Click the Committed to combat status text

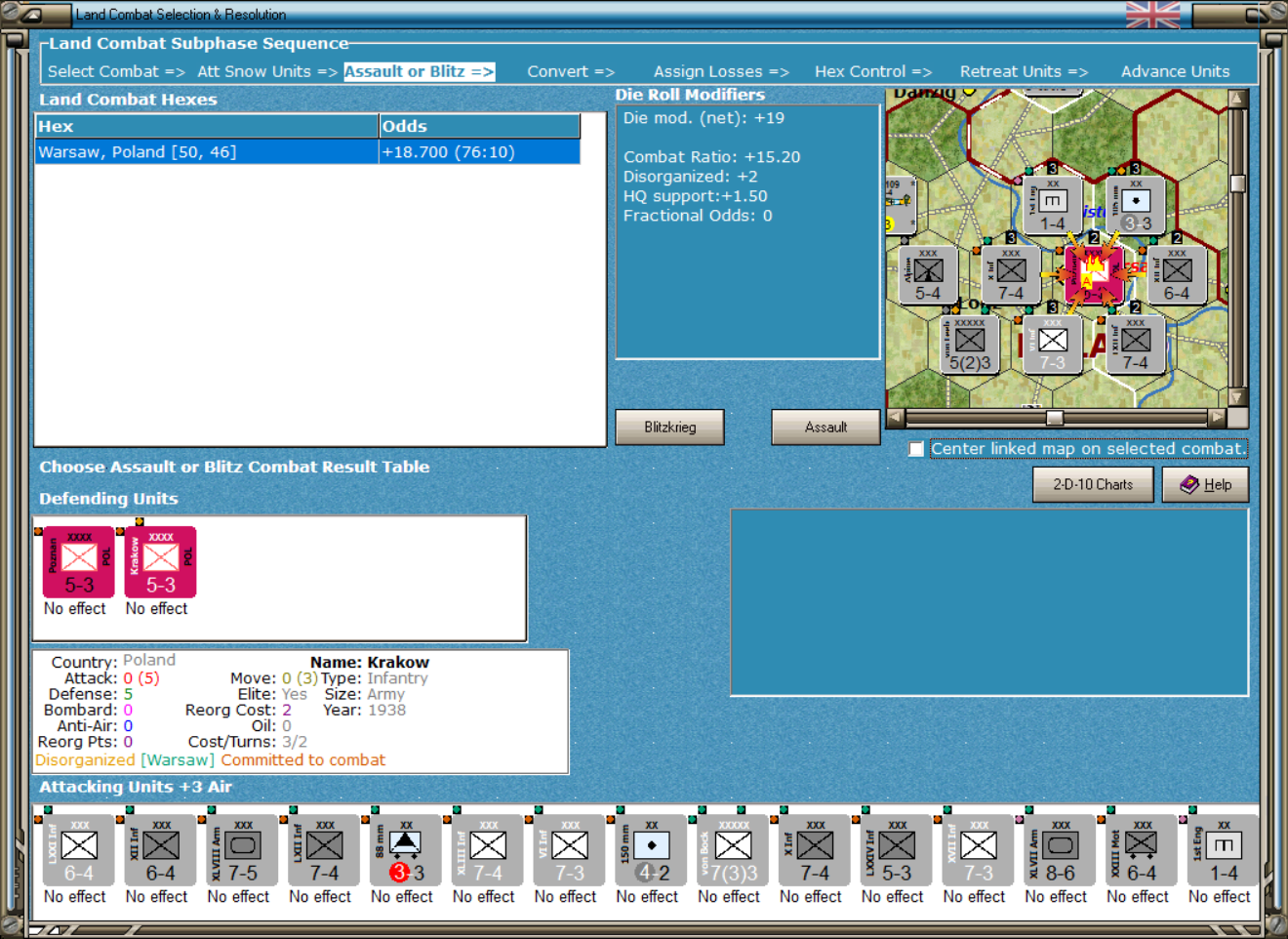302,759
